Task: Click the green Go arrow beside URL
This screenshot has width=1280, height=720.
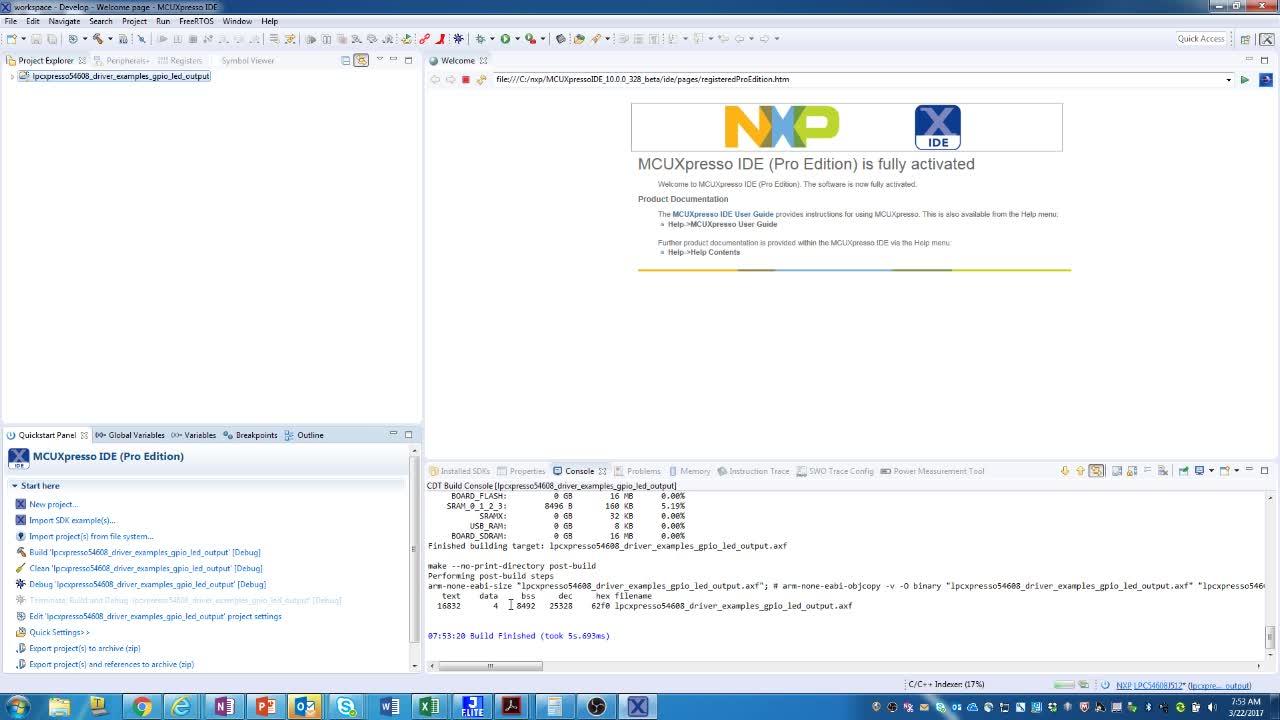Action: tap(1245, 79)
